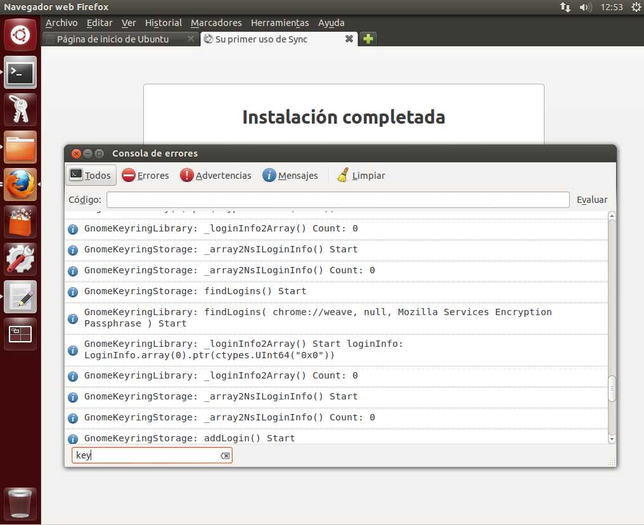This screenshot has width=644, height=525.
Task: Click the Firefox launcher icon
Action: [x=20, y=184]
